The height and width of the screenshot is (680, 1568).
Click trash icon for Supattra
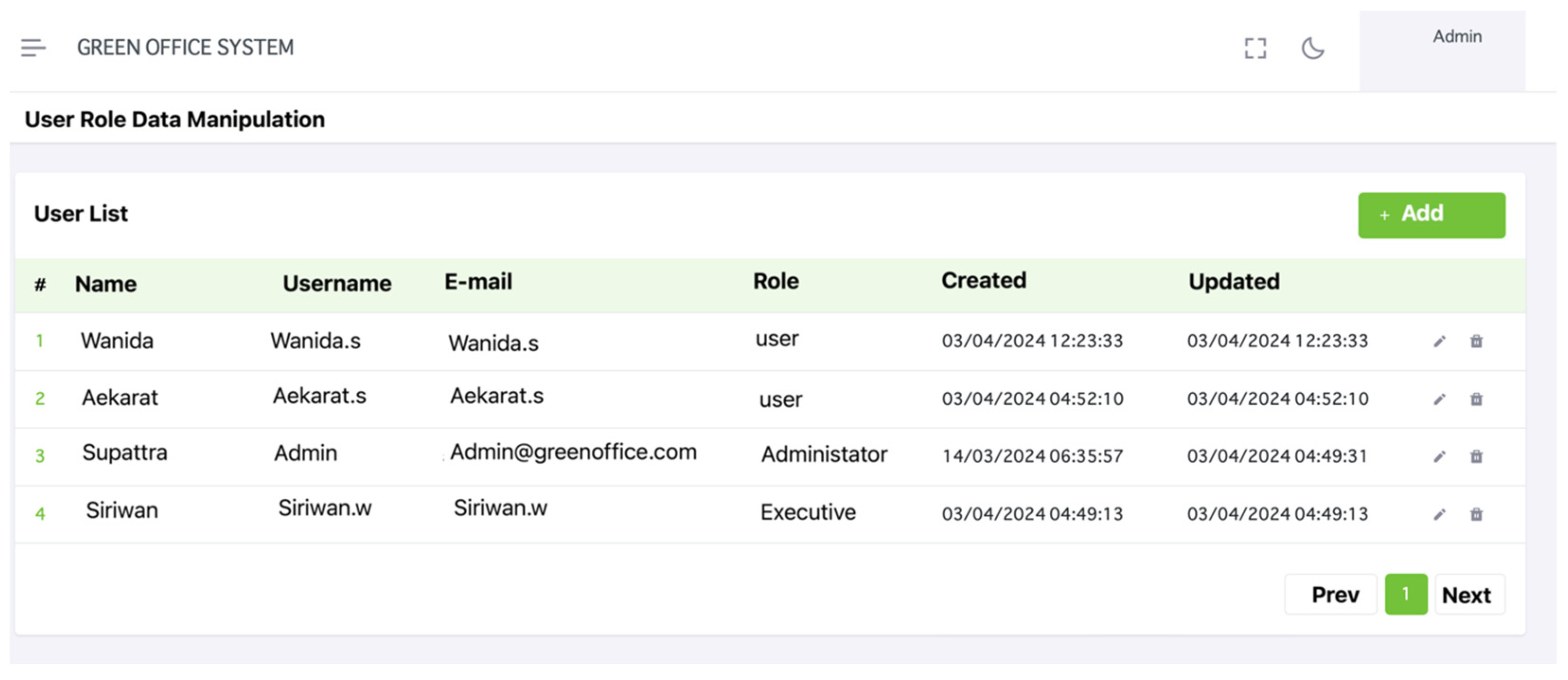coord(1476,457)
